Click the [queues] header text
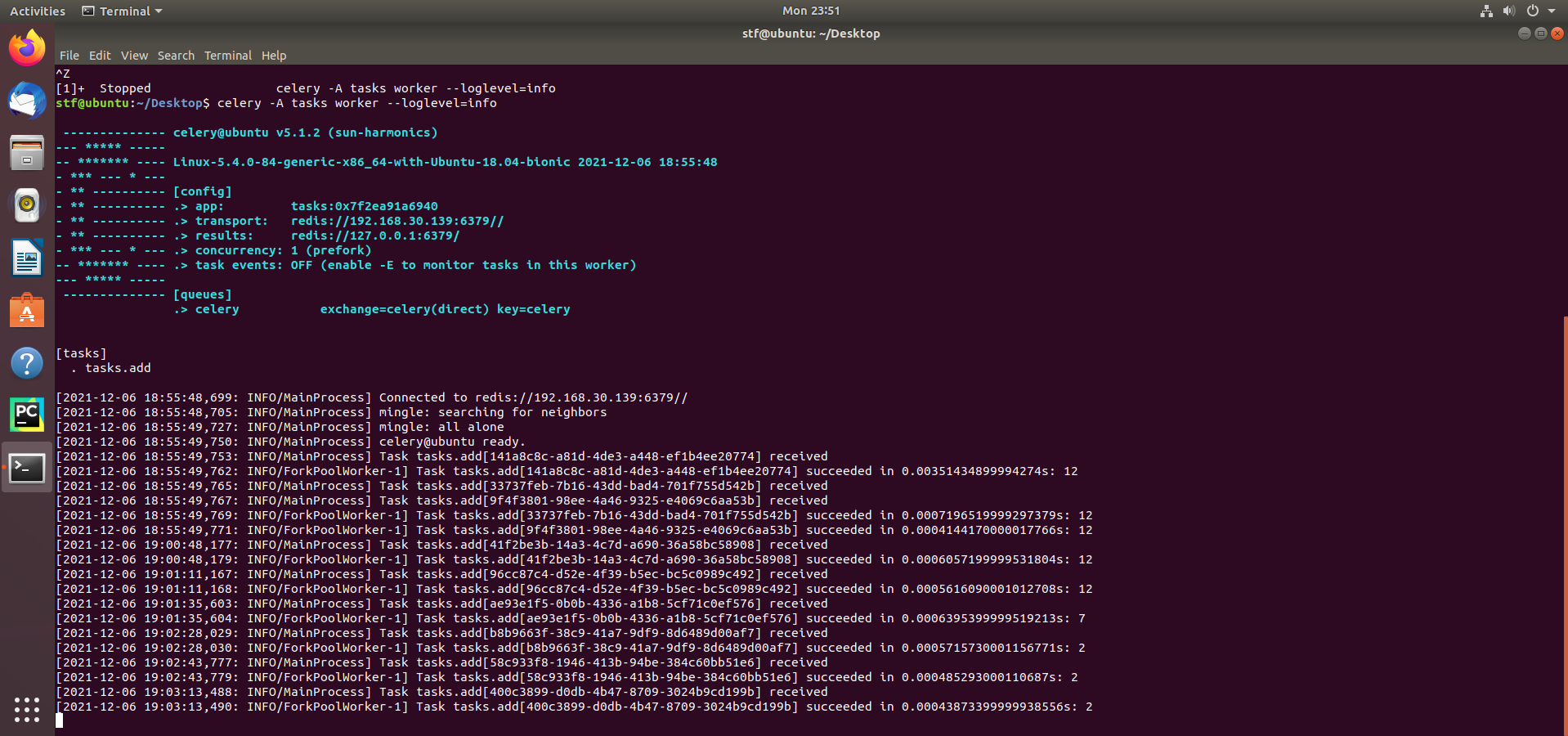The width and height of the screenshot is (1568, 736). pos(202,294)
